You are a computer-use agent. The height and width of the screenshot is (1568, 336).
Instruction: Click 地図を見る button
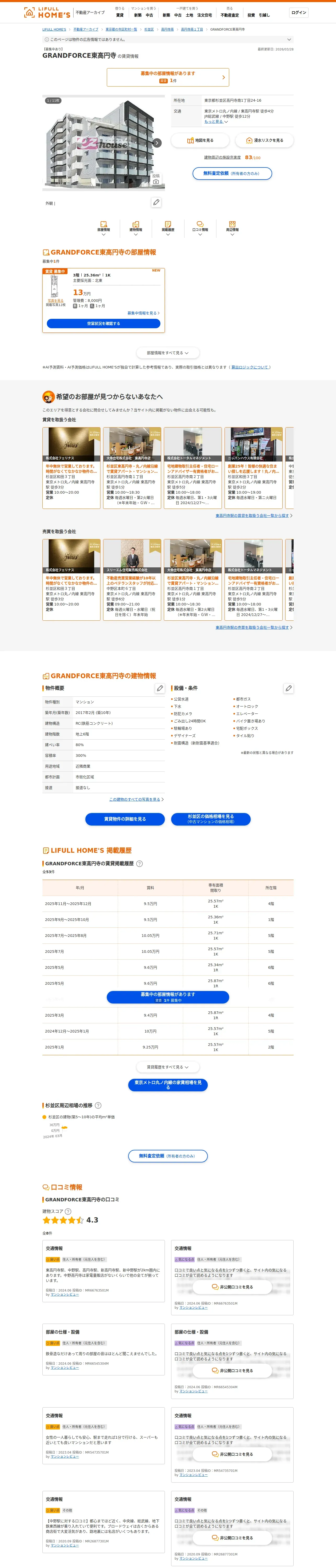tap(200, 141)
